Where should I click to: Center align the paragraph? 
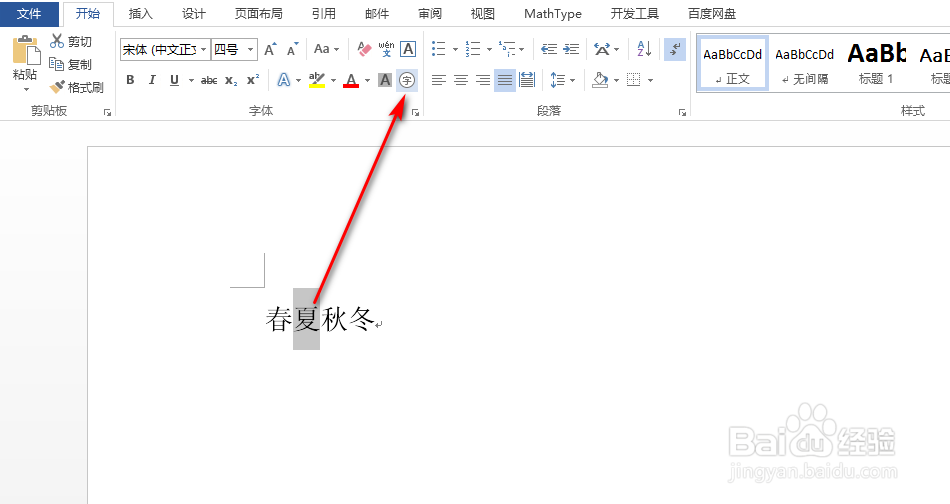[461, 80]
